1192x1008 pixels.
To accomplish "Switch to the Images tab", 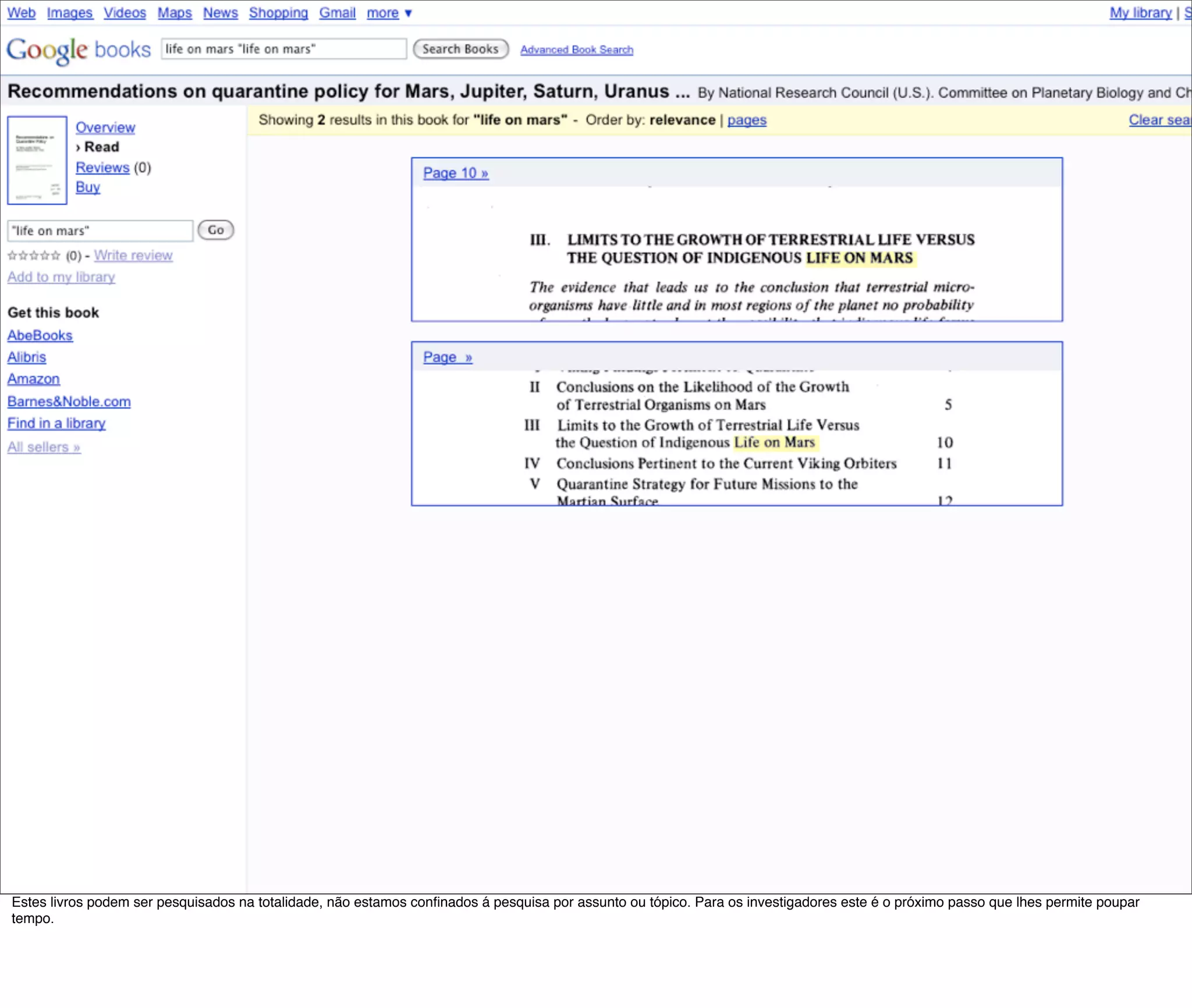I will click(70, 13).
